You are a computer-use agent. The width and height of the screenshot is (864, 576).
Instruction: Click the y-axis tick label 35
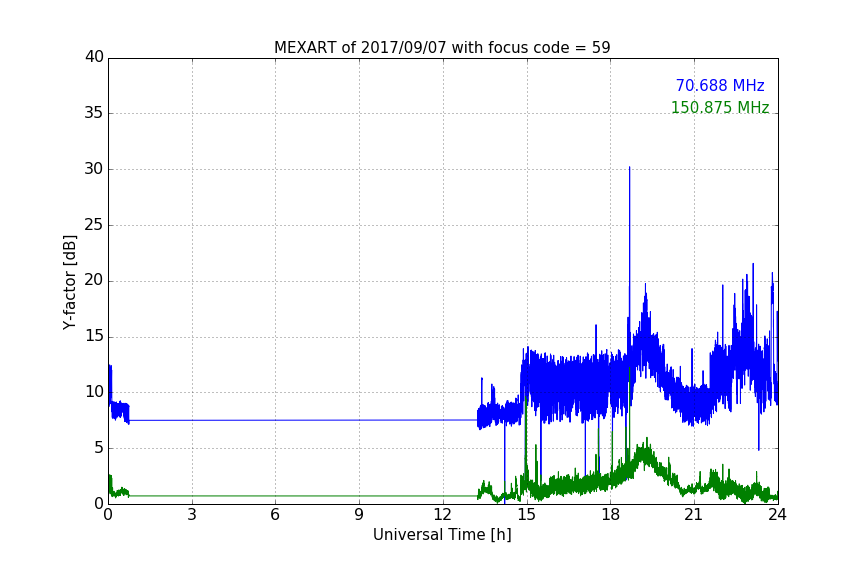coord(94,113)
